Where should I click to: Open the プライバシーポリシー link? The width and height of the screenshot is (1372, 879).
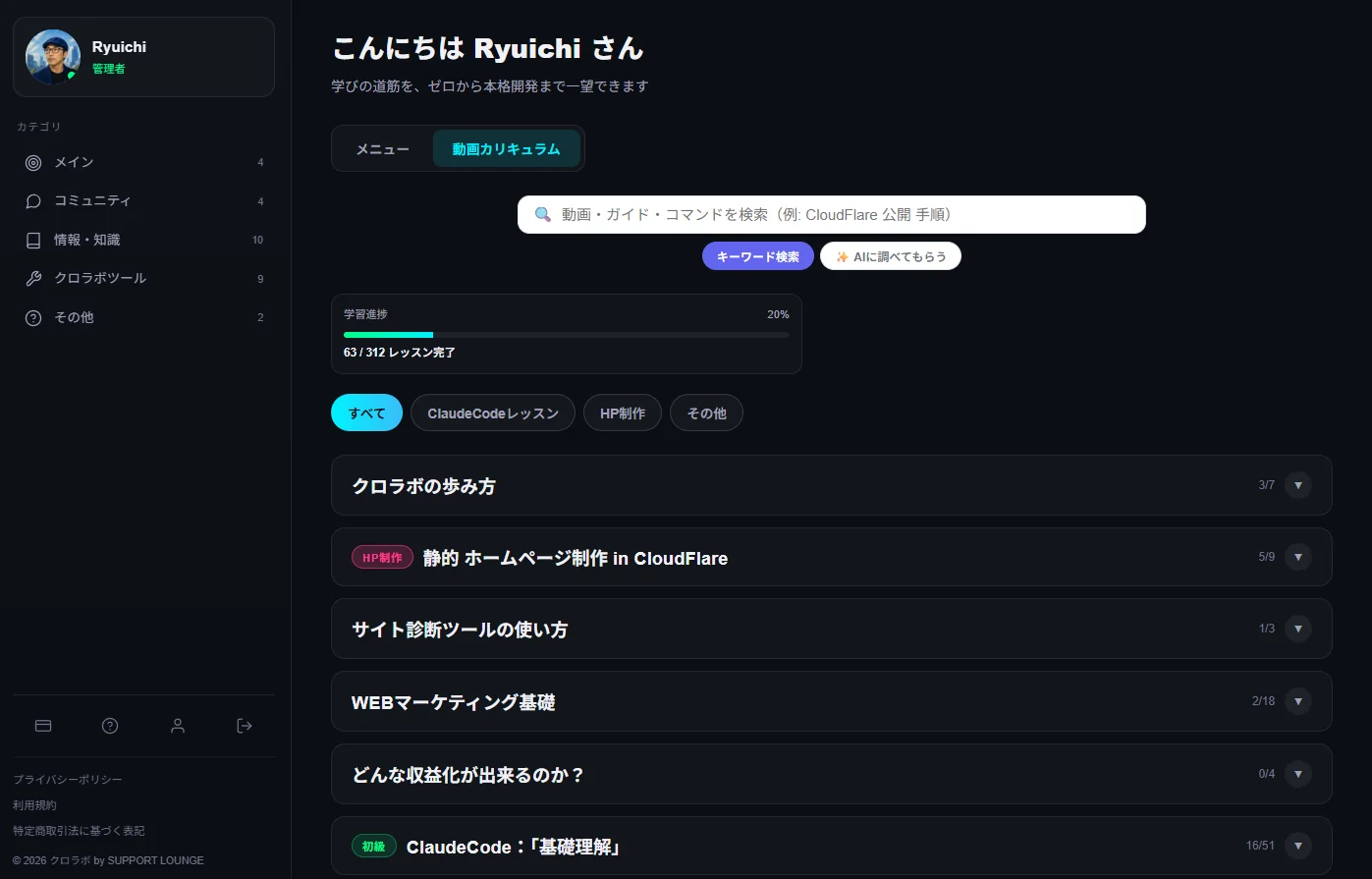pos(68,780)
